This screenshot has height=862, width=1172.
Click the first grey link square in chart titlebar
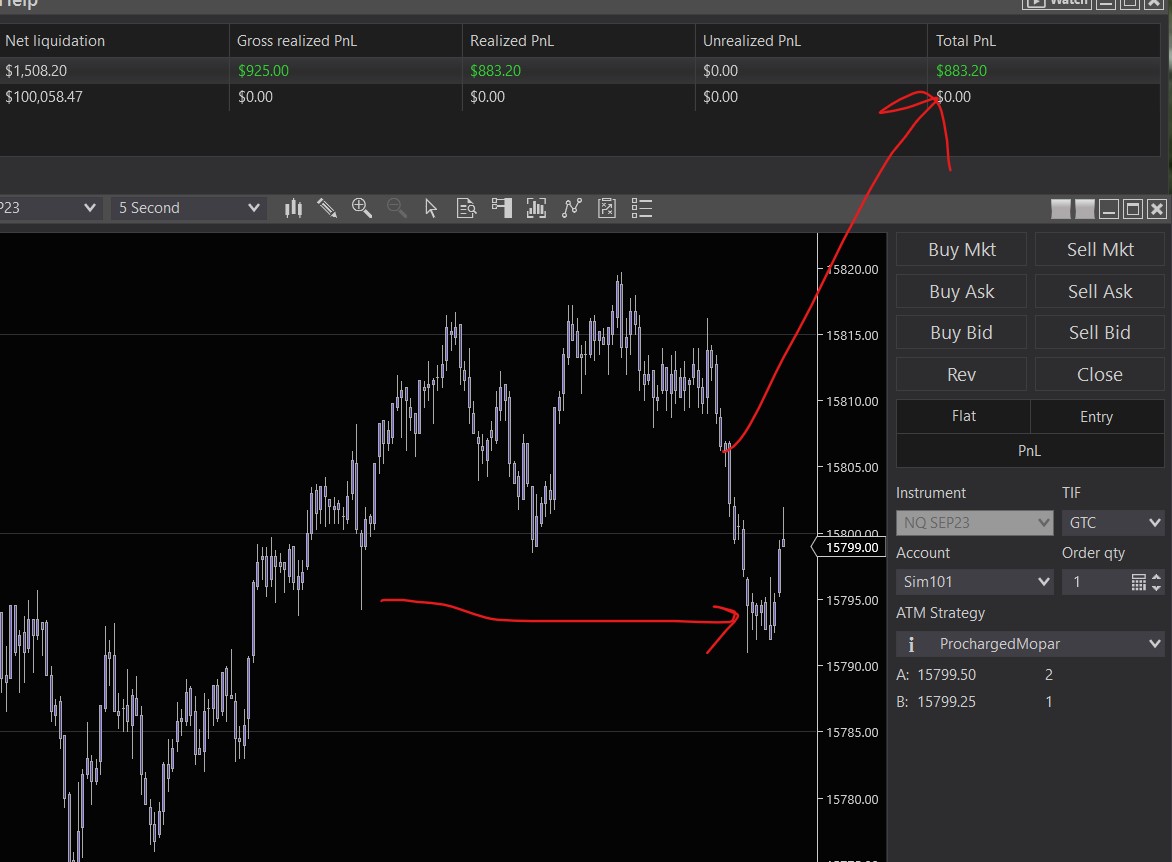click(1061, 209)
